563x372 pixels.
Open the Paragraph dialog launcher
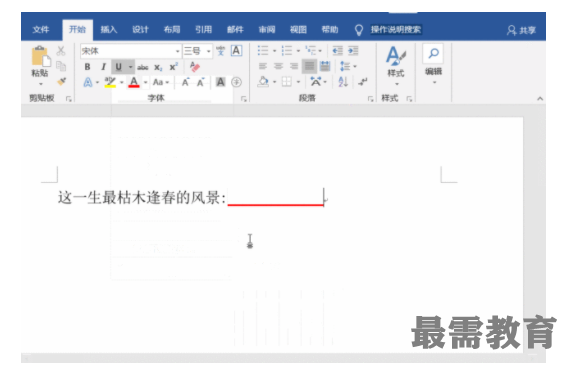pos(371,99)
